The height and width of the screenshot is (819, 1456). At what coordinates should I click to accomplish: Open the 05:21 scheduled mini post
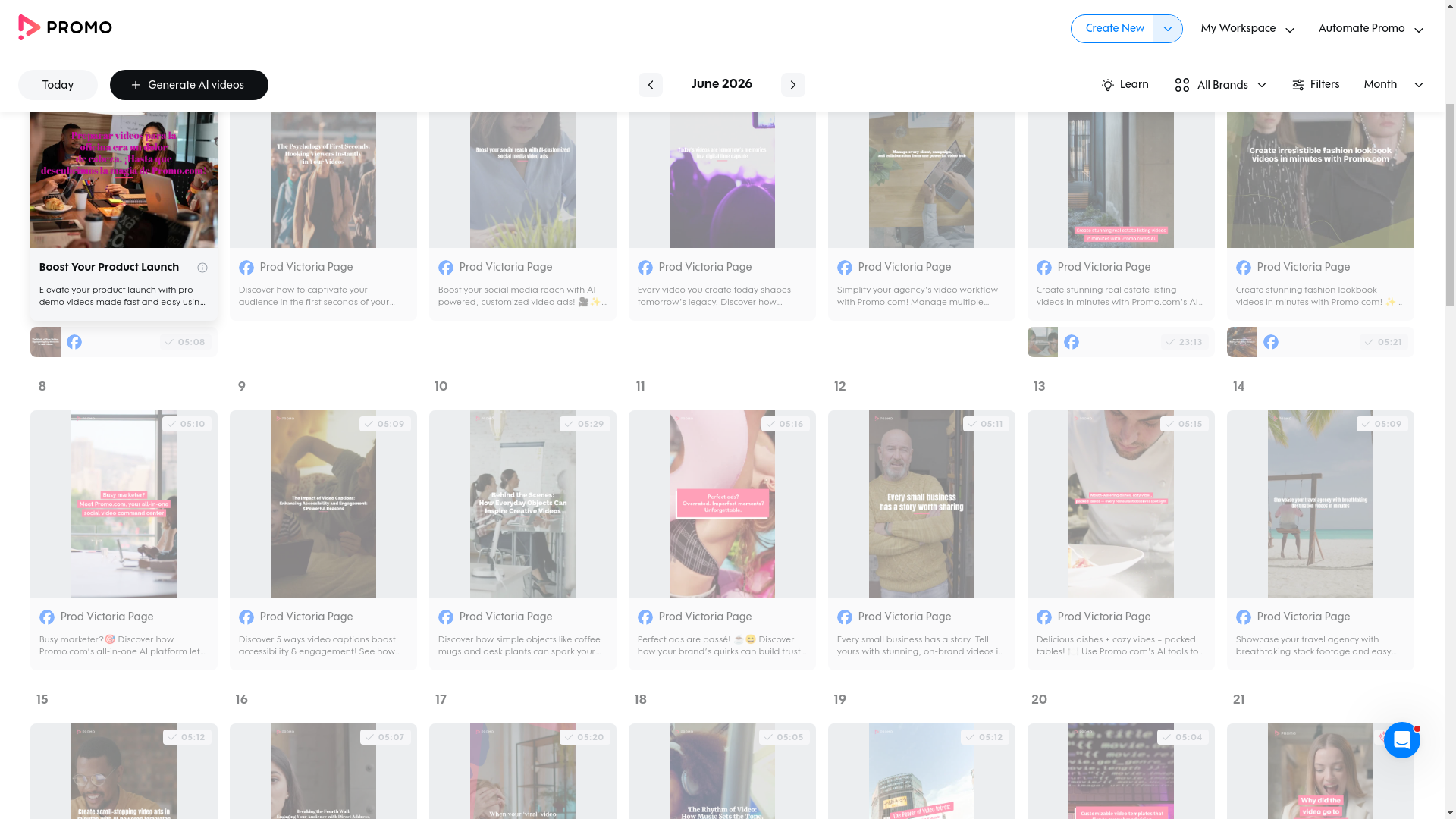coord(1320,342)
